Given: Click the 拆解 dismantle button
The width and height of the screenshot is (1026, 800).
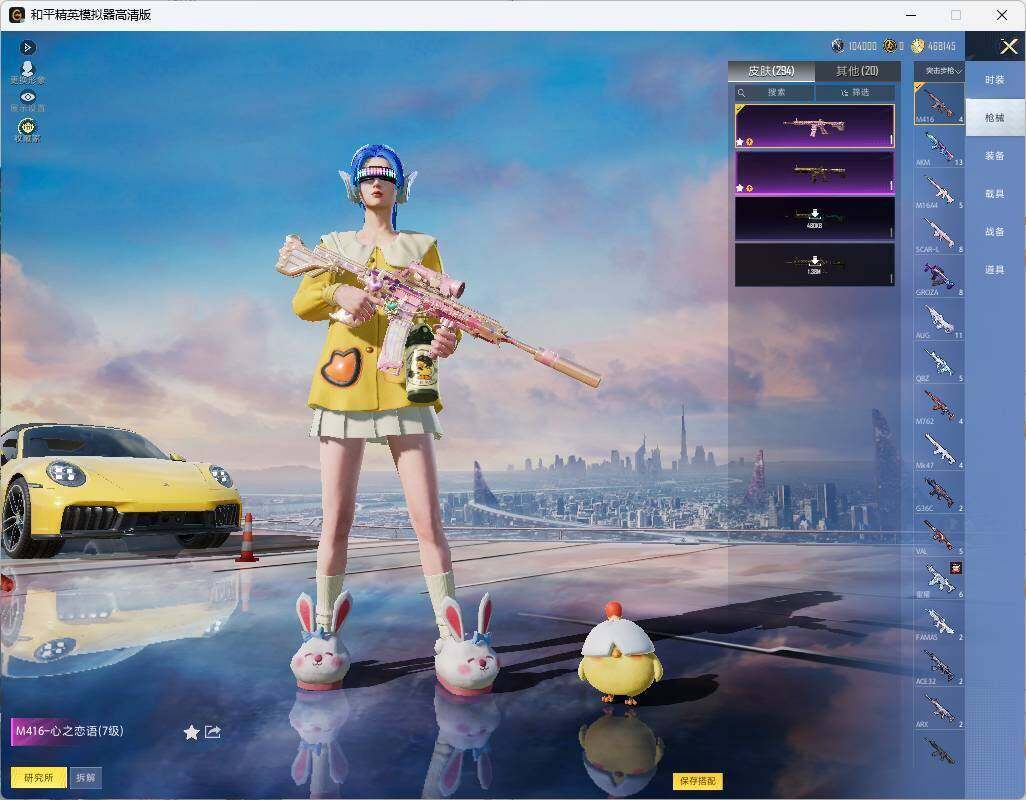Looking at the screenshot, I should (x=86, y=777).
